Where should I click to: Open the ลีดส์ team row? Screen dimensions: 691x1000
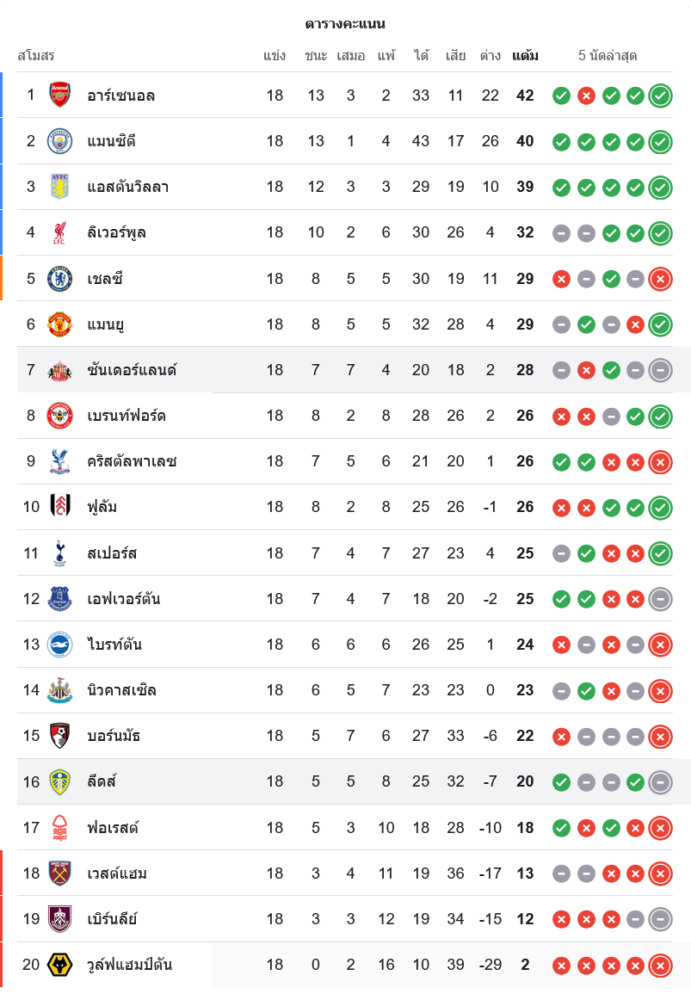point(350,782)
